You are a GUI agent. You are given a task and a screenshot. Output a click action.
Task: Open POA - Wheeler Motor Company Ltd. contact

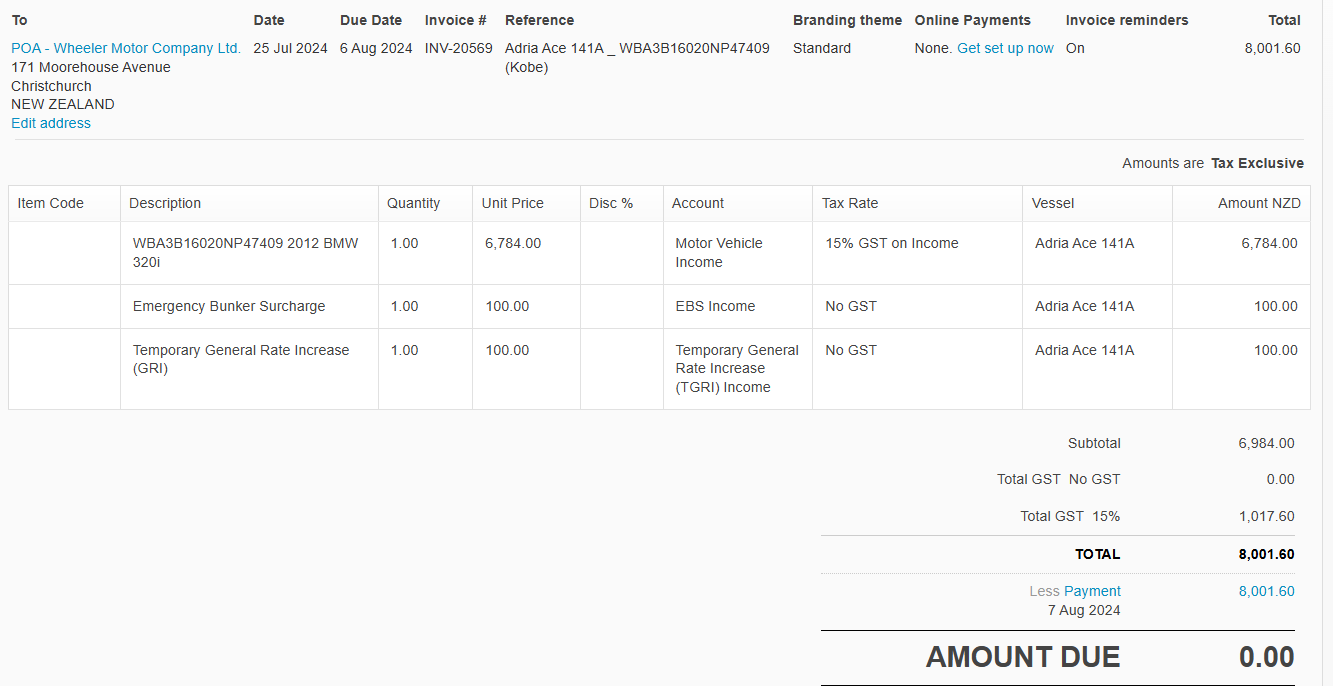click(126, 48)
